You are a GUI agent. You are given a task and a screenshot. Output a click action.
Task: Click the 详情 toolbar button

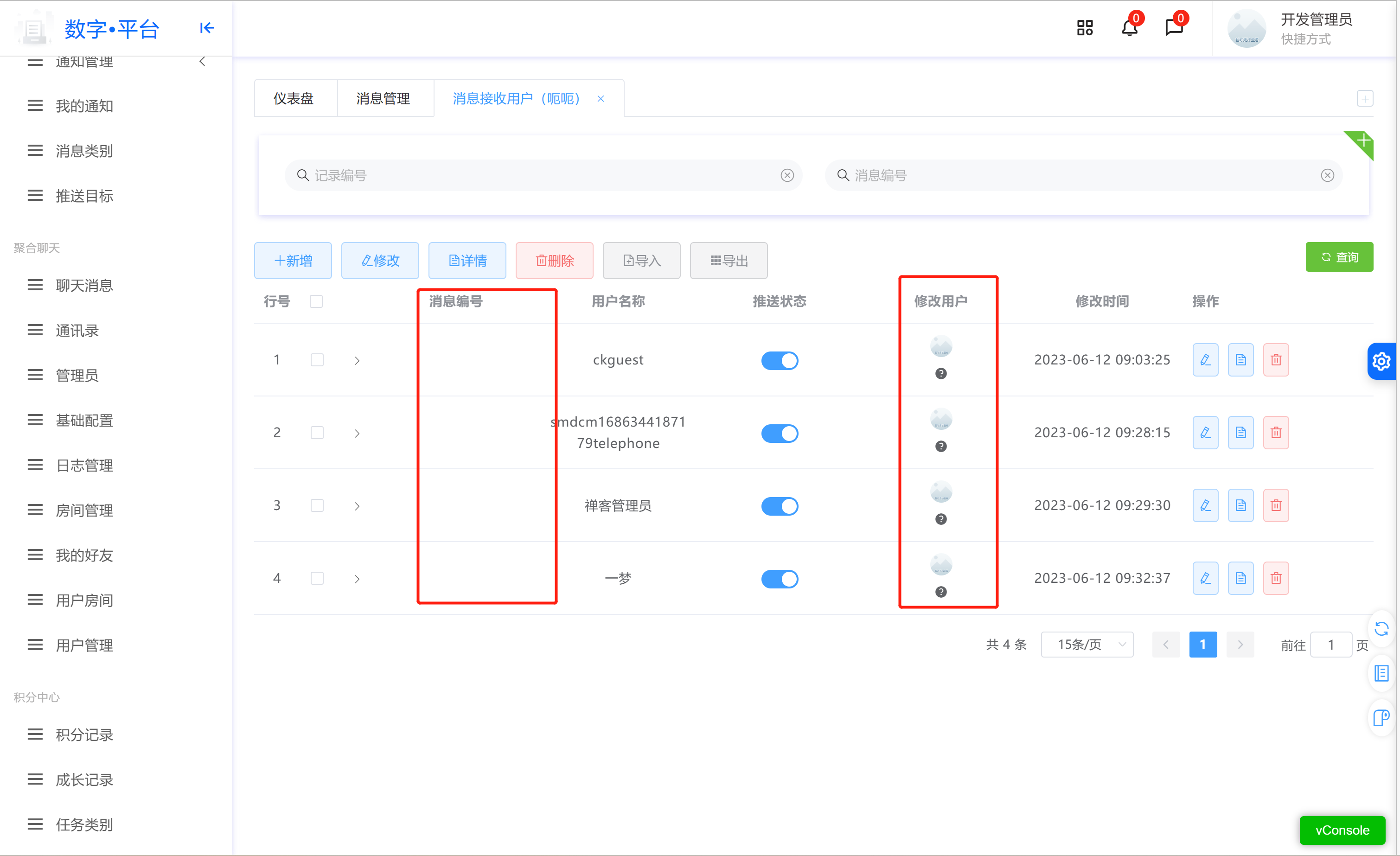coord(467,260)
